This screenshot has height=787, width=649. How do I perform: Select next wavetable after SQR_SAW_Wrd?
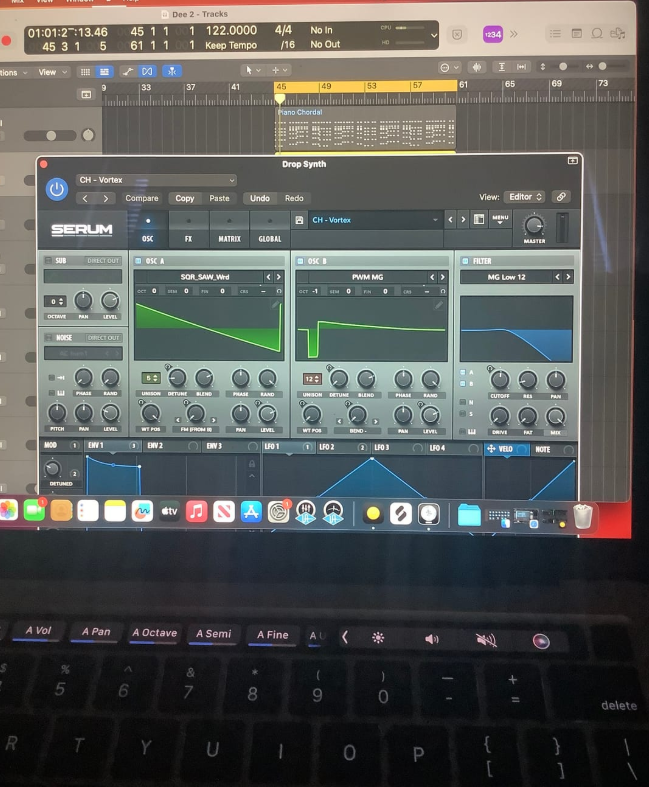(279, 277)
